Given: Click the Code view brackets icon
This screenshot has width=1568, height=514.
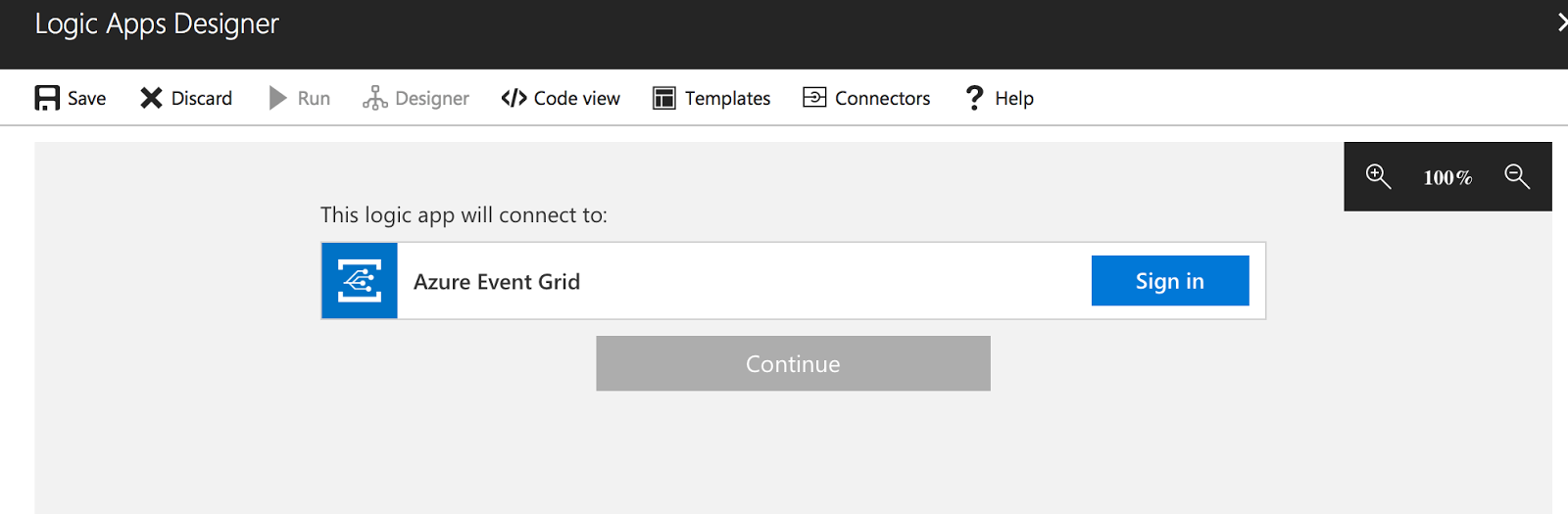Looking at the screenshot, I should [x=514, y=98].
